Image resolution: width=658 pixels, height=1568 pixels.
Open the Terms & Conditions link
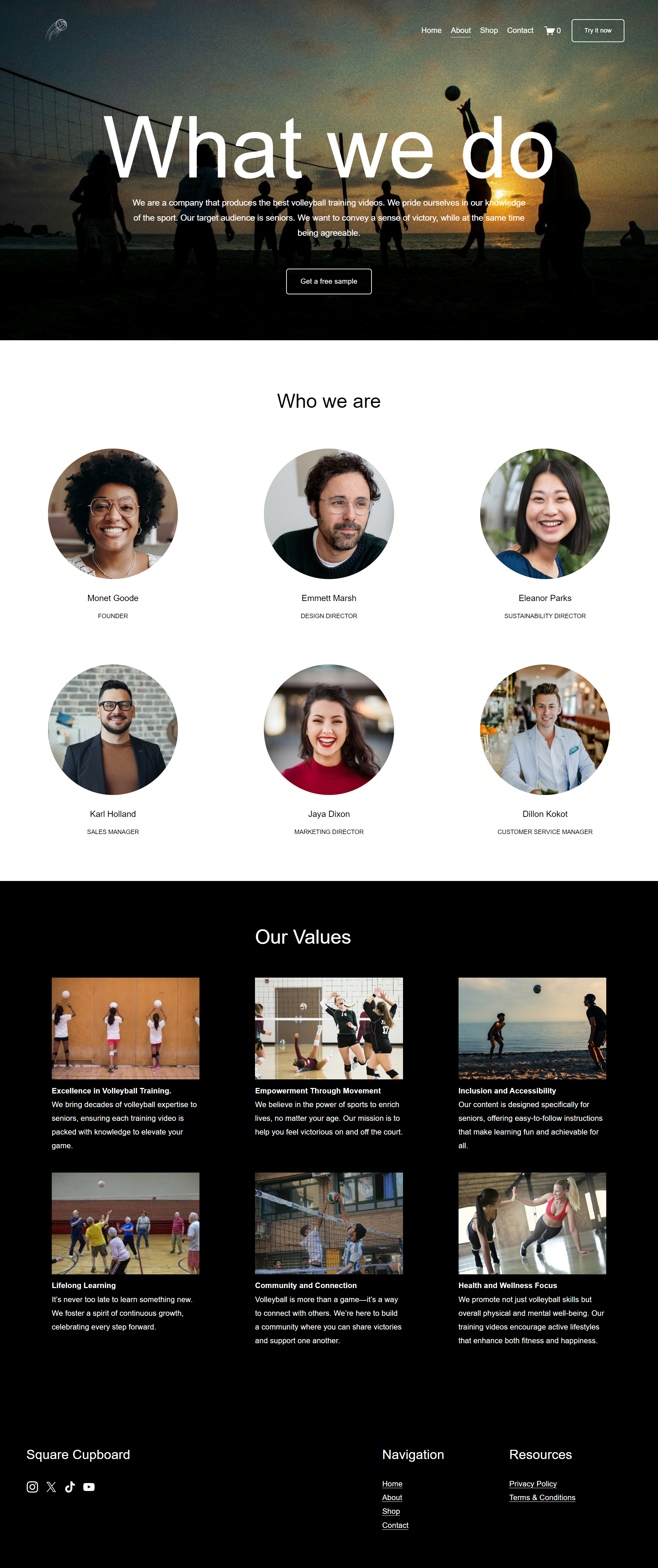point(542,1497)
